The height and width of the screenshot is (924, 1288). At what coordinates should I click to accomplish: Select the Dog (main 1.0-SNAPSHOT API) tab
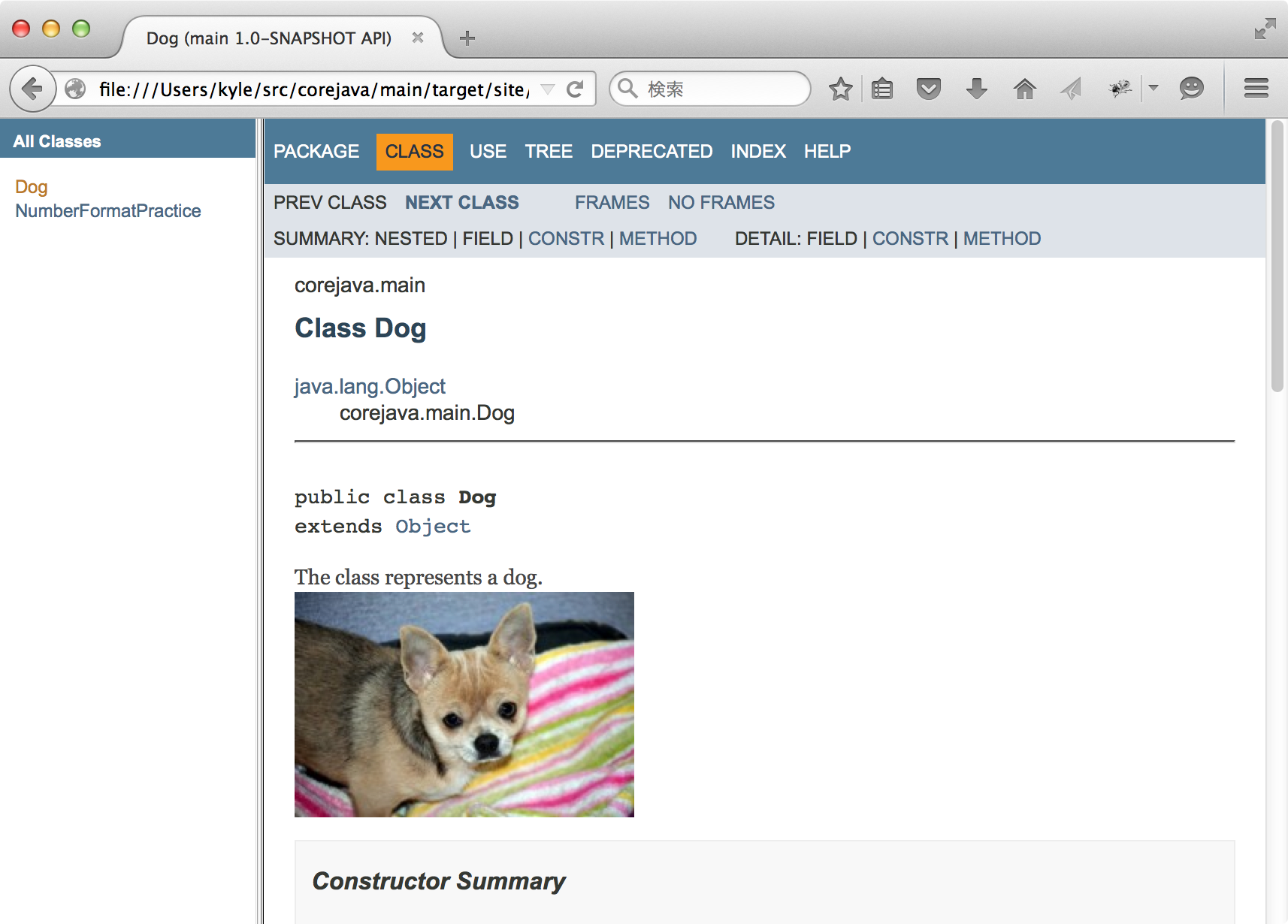click(269, 38)
